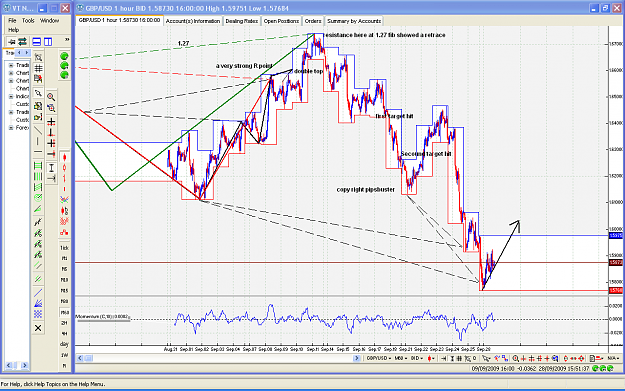
Task: Click the shift-to-end arrow icon in bottom toolbar
Action: pyautogui.click(x=443, y=358)
